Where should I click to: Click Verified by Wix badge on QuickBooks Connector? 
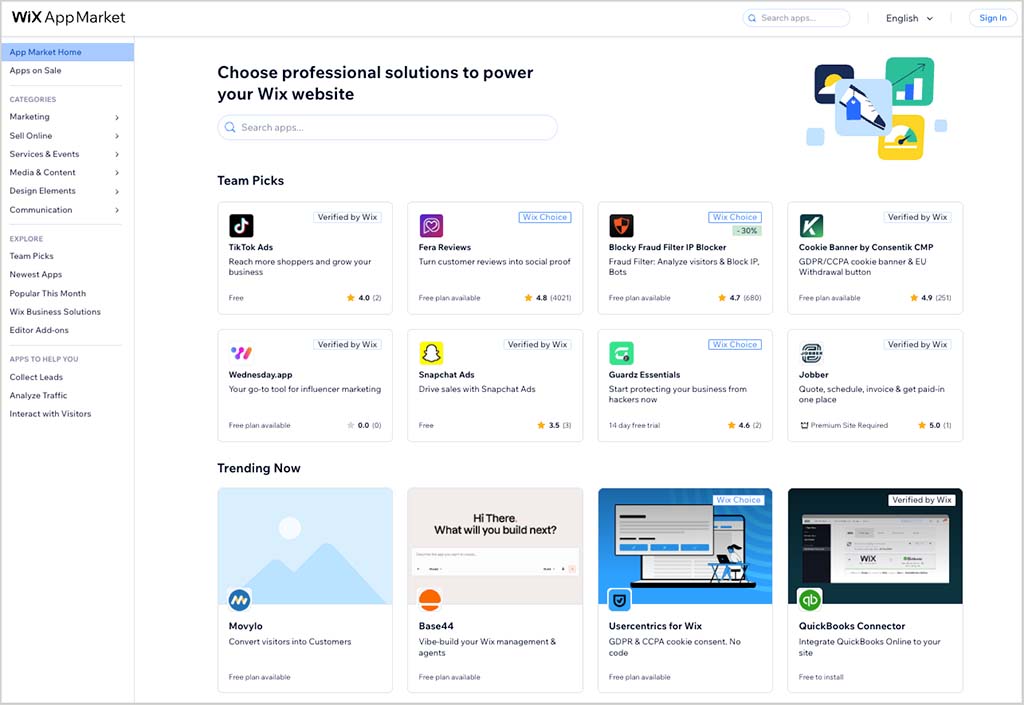[921, 500]
